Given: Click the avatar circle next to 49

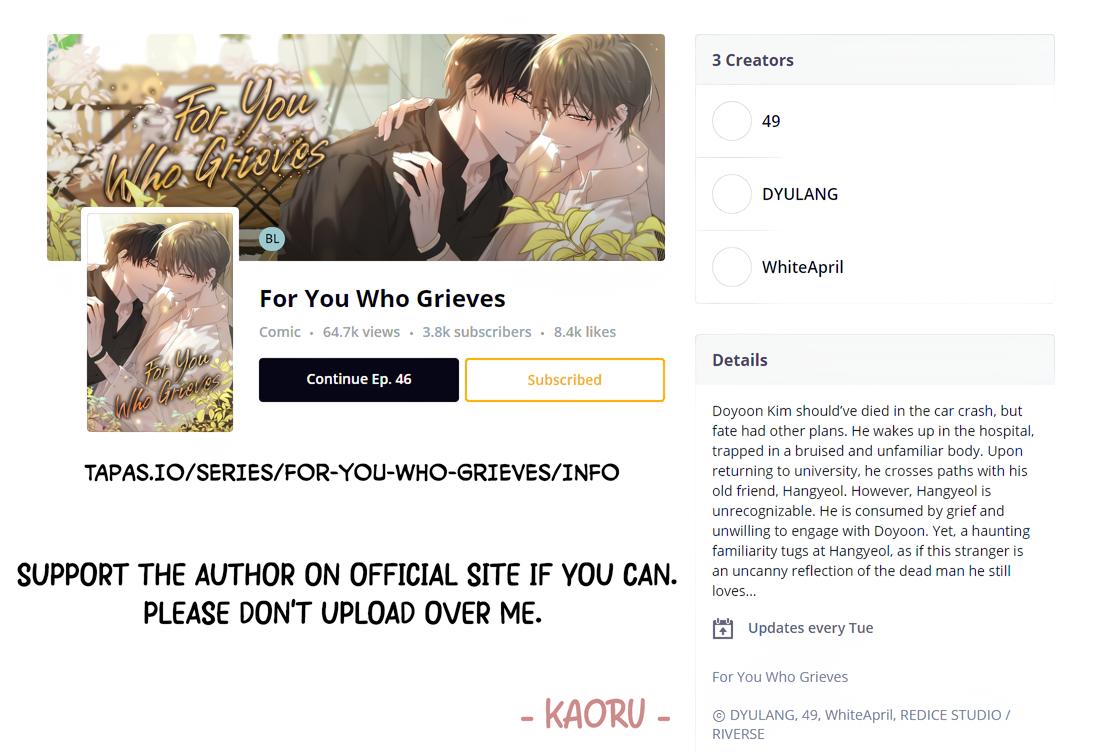Looking at the screenshot, I should [732, 121].
